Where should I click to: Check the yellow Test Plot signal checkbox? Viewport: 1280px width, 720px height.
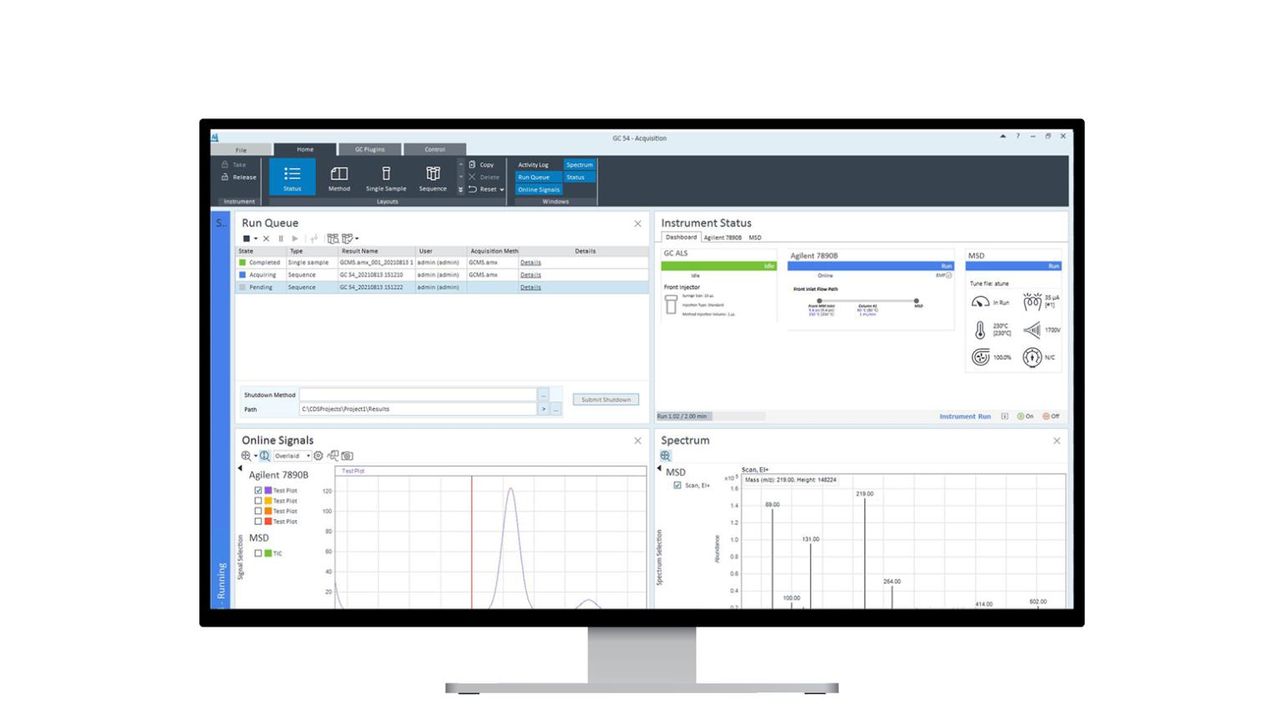click(258, 501)
